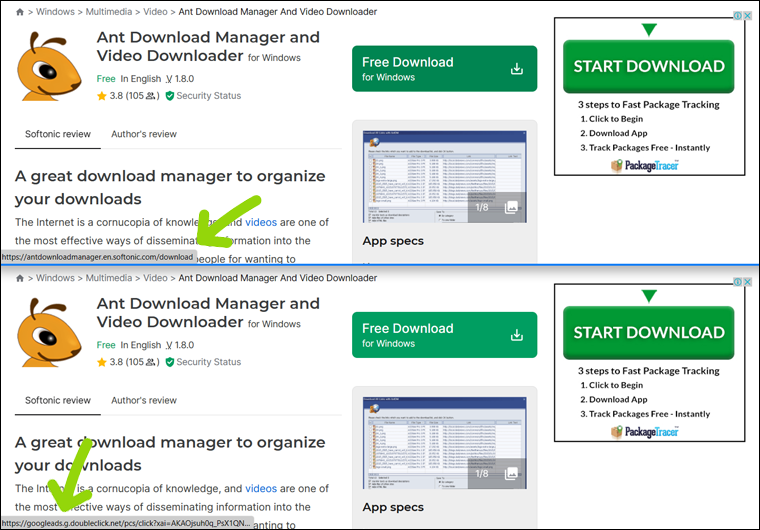Viewport: 760px width, 530px height.
Task: Select the Author's review tab in the bottom panel
Action: (144, 401)
